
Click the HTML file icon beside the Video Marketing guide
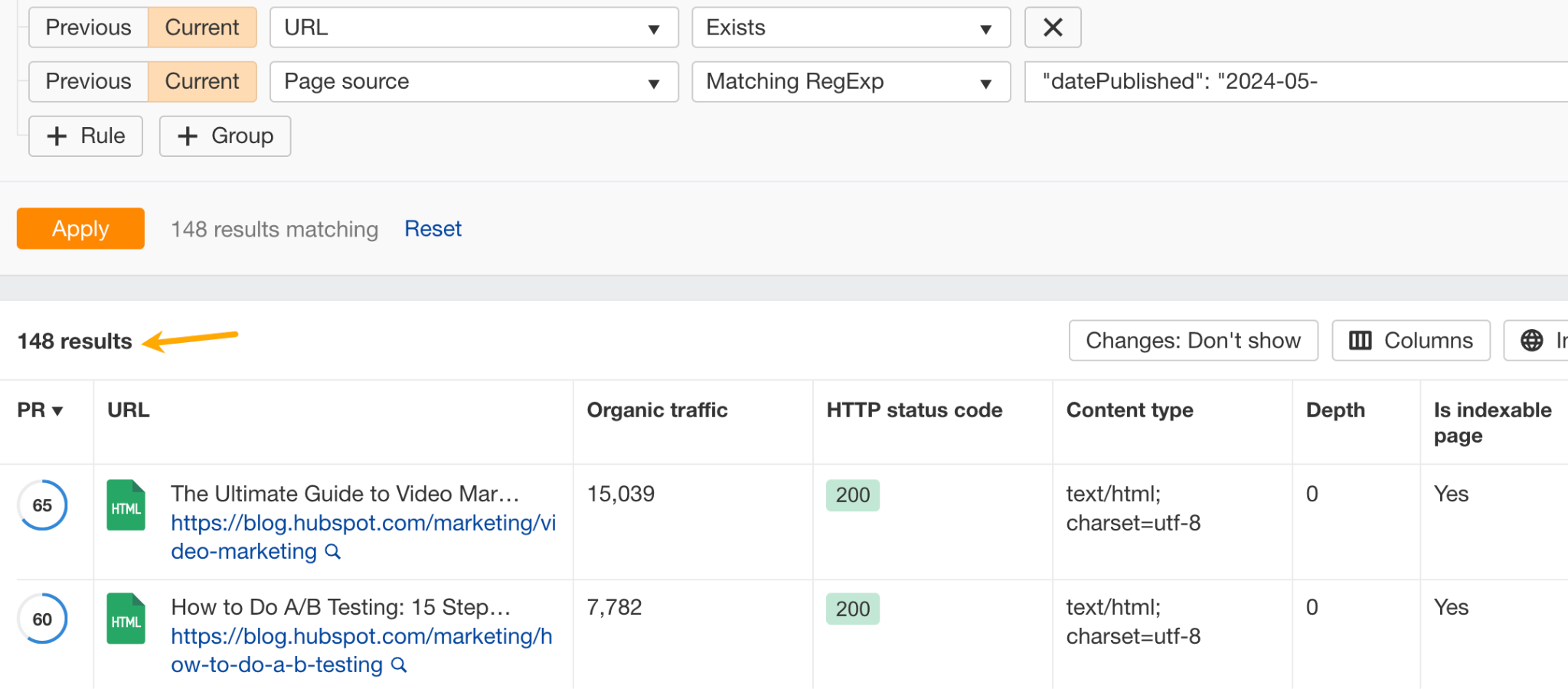(x=126, y=505)
